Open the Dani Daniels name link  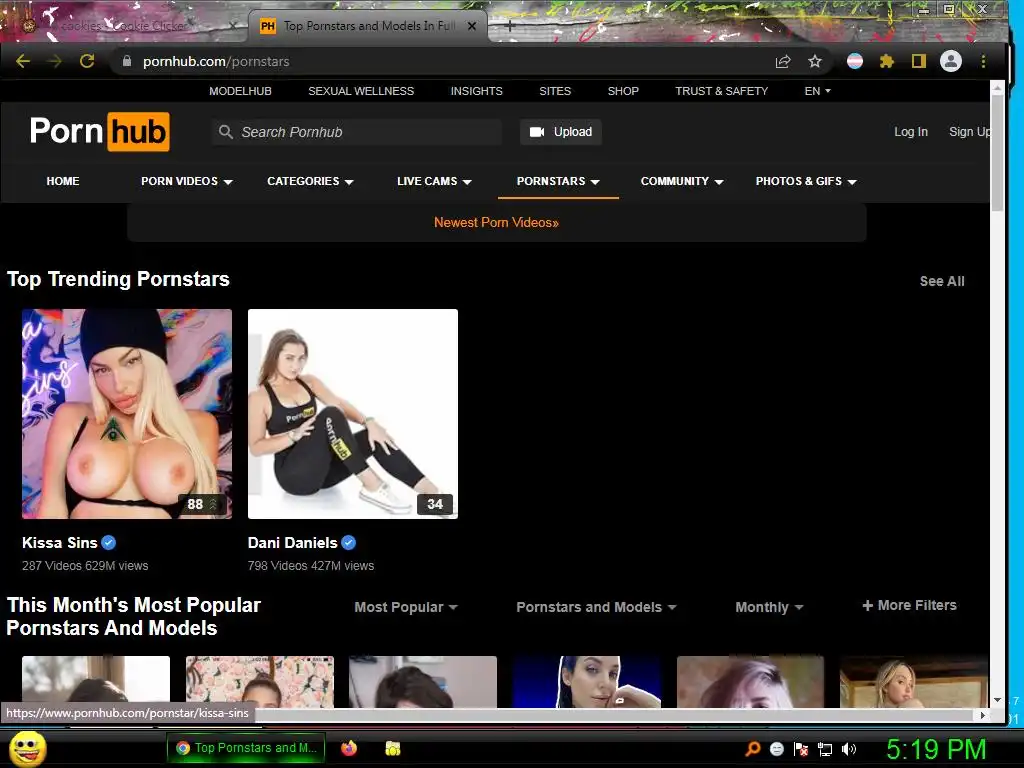(293, 543)
